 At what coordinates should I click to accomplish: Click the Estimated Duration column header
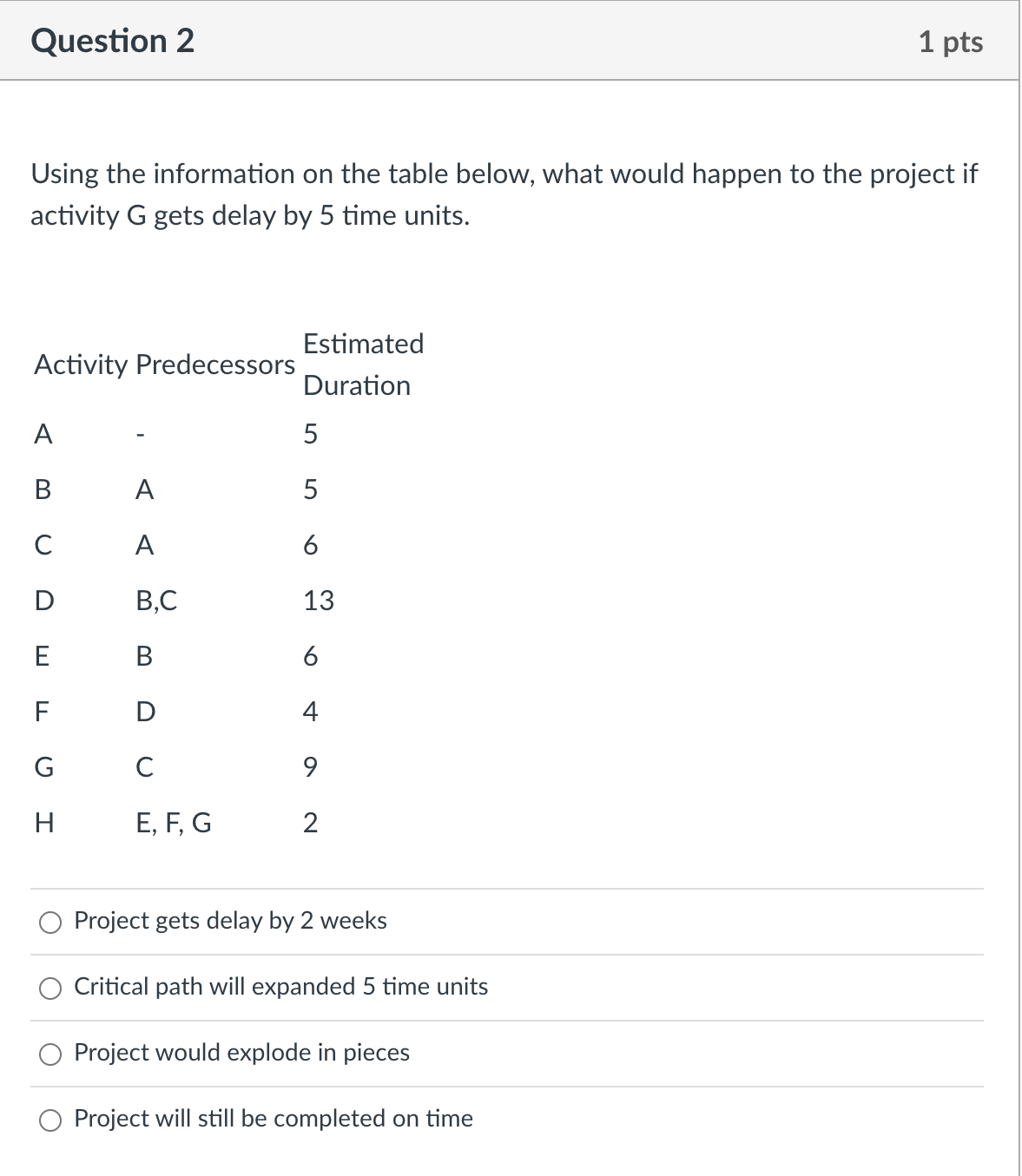click(362, 365)
